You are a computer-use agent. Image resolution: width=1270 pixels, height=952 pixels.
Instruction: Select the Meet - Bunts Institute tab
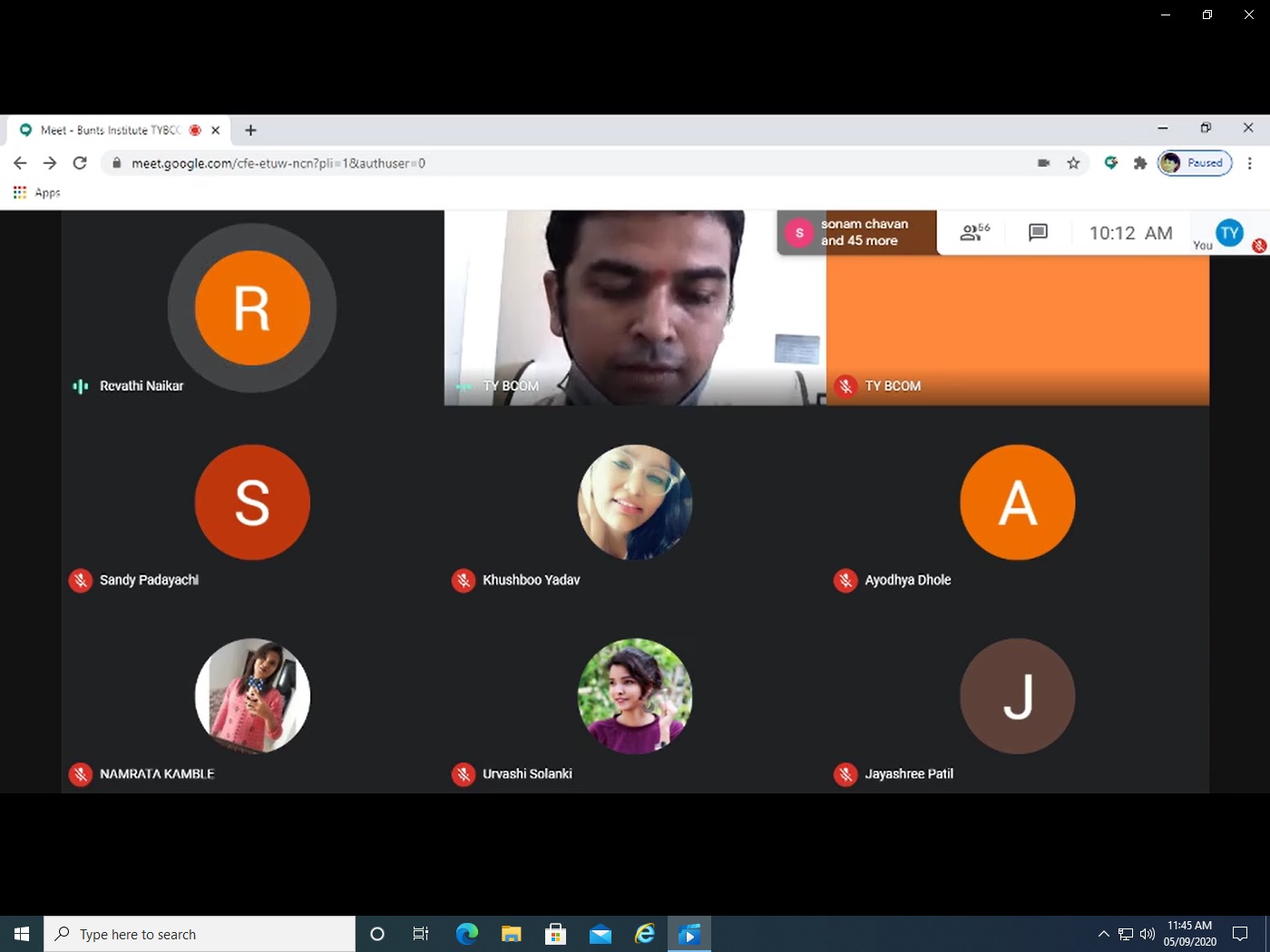pos(109,131)
